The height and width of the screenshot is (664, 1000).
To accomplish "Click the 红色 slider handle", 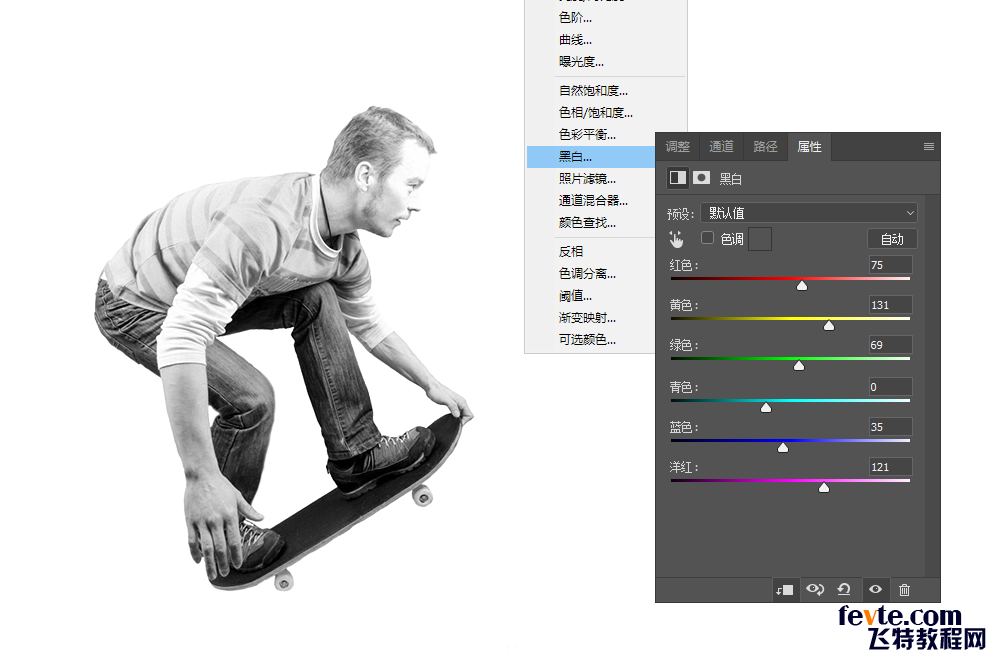I will [802, 286].
